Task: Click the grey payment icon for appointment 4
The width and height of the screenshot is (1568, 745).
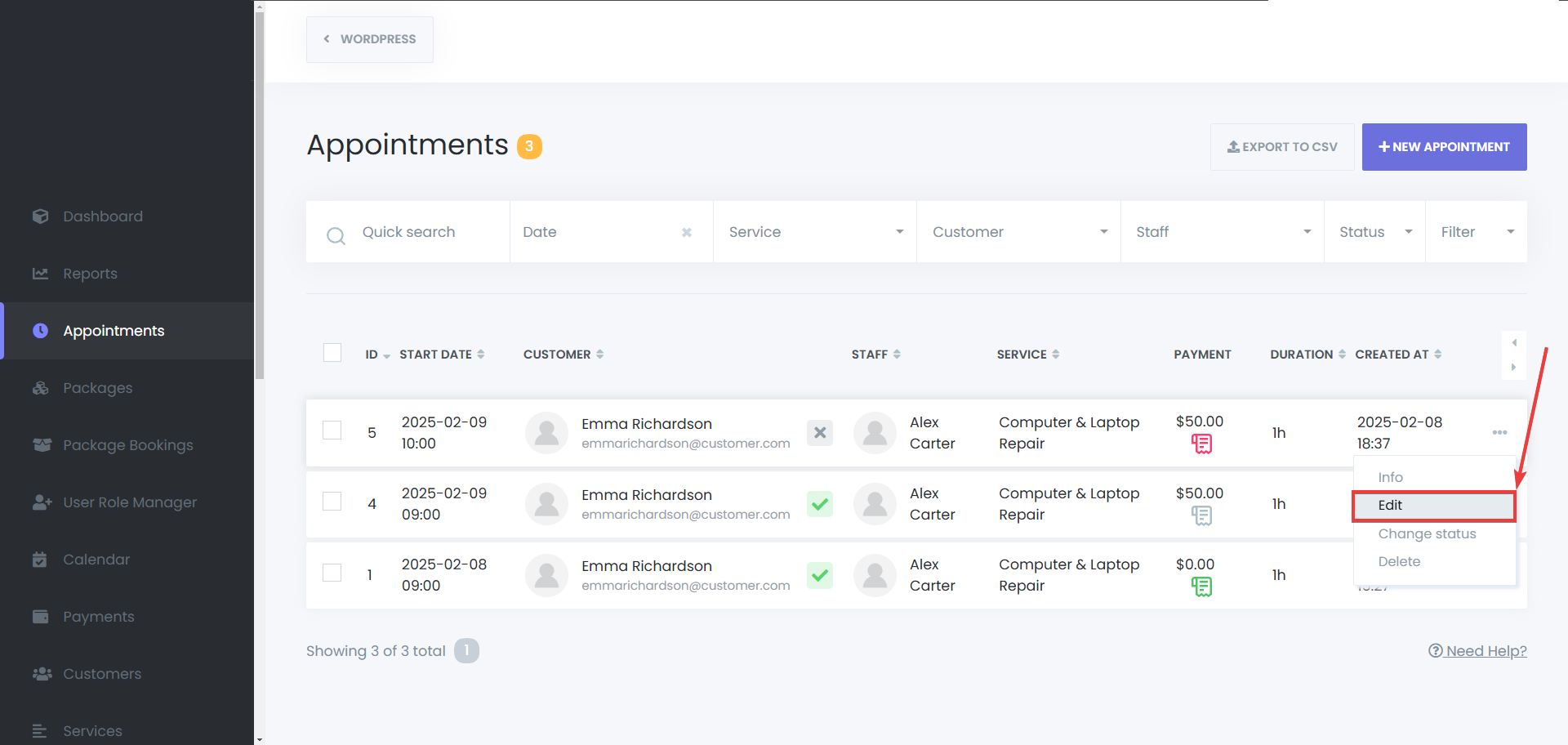Action: [x=1201, y=515]
